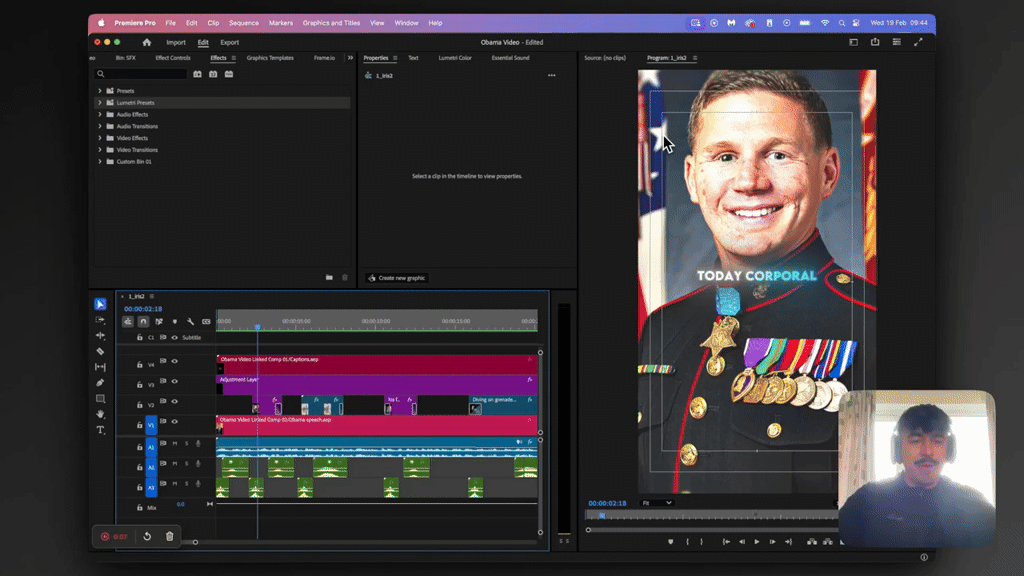Expand the Video Transitions folder

pyautogui.click(x=100, y=150)
